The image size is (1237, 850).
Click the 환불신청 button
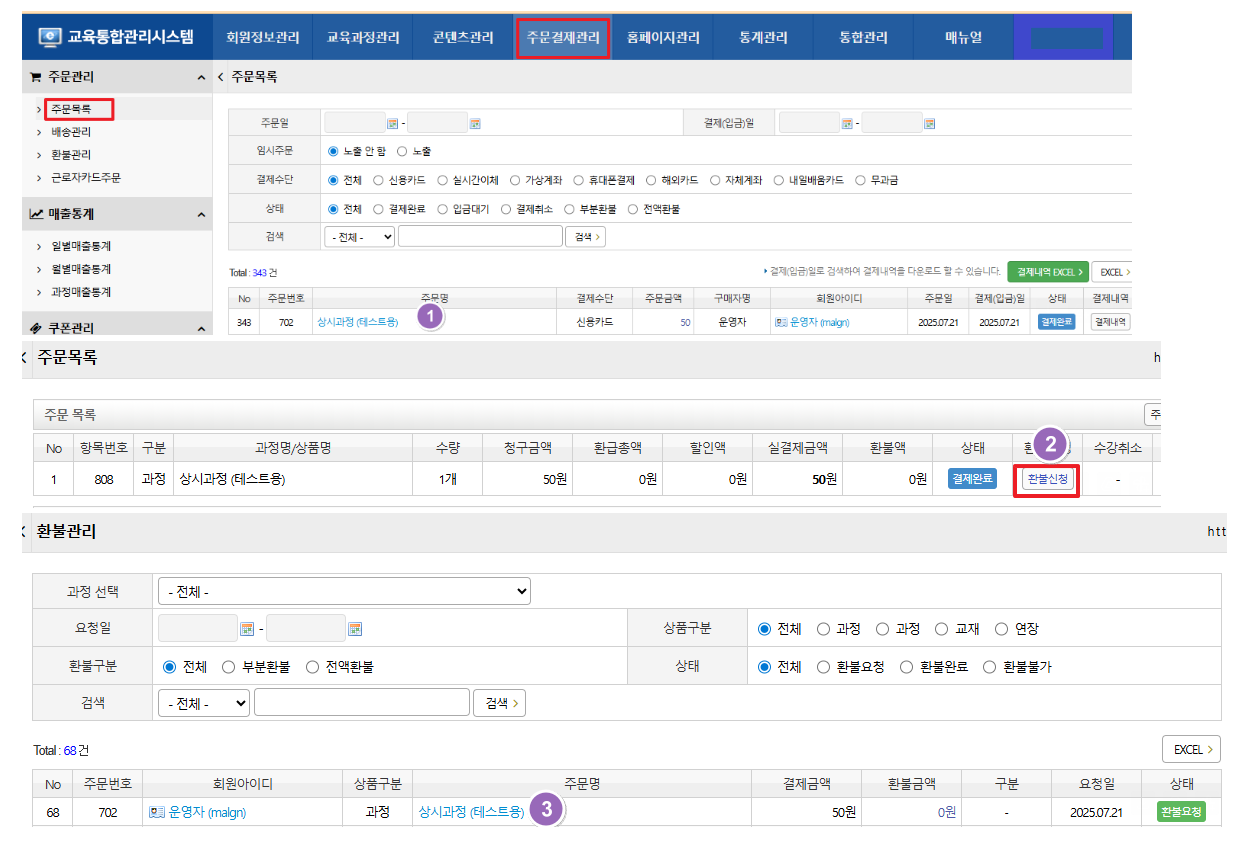click(x=1048, y=480)
